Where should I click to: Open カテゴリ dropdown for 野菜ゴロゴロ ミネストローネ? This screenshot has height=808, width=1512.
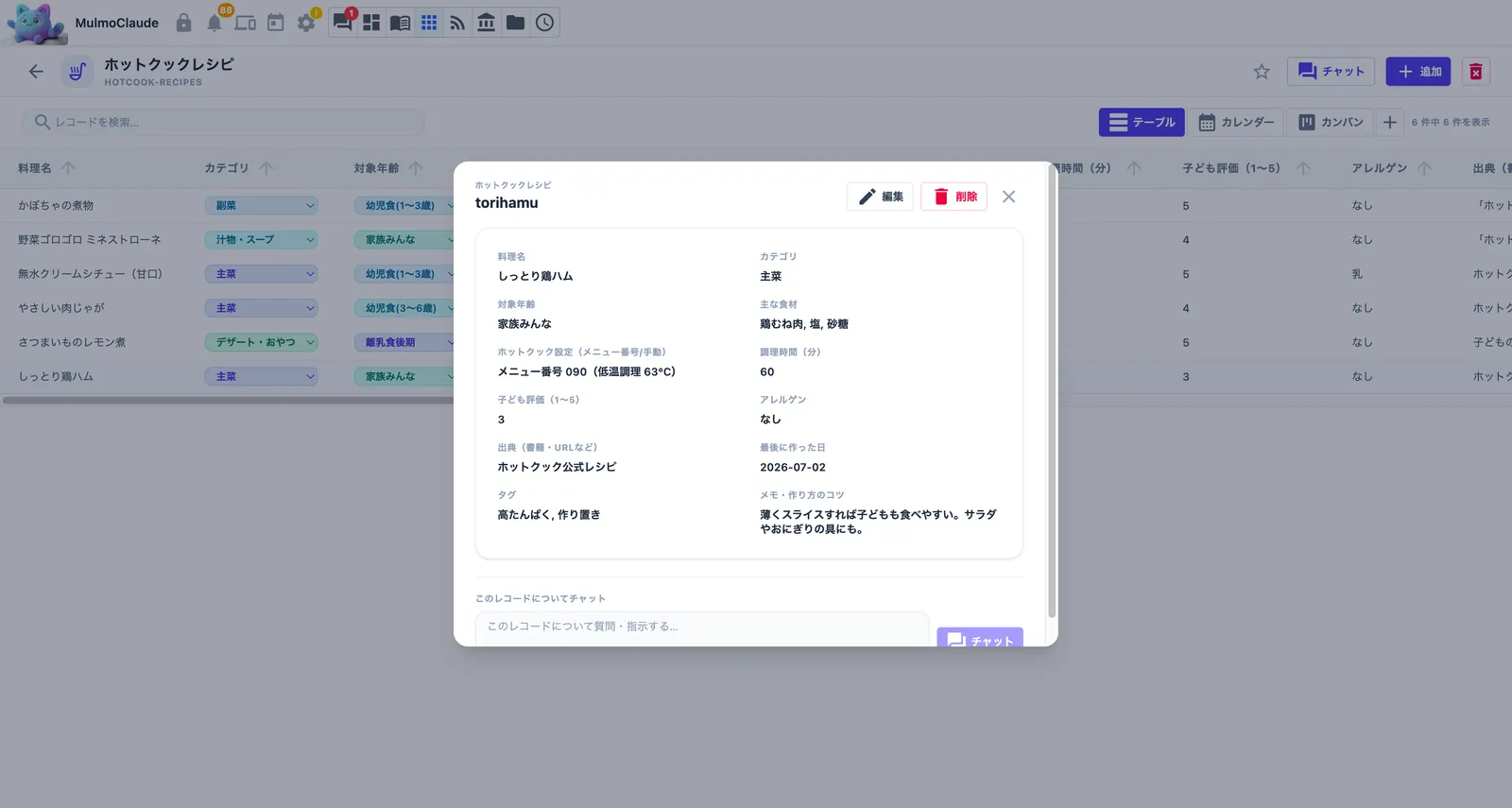(262, 240)
